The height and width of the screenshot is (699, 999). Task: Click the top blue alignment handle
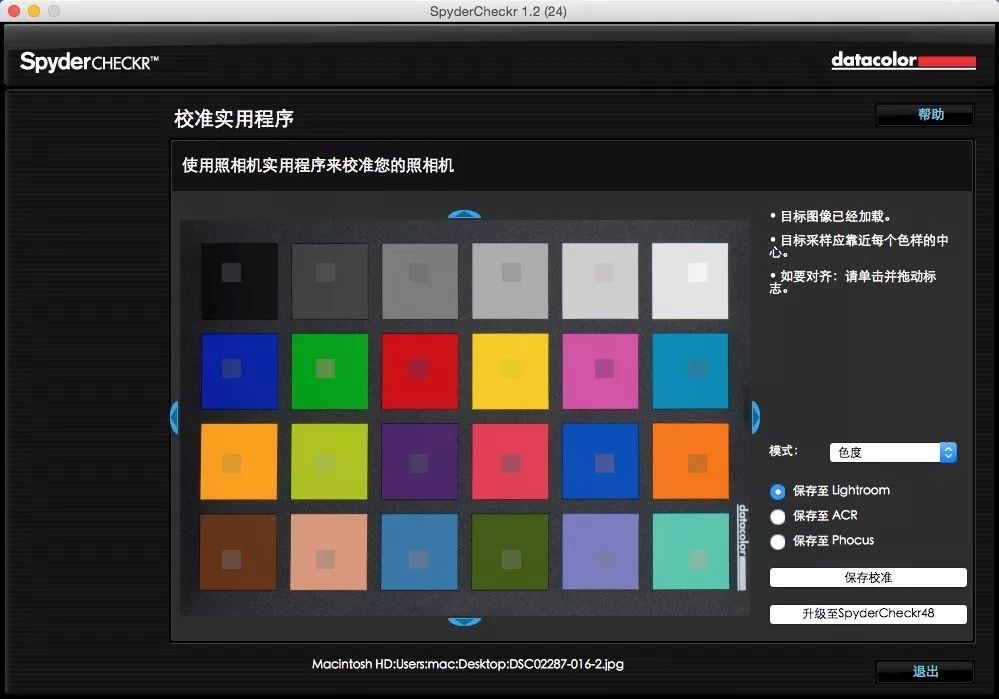[x=464, y=215]
